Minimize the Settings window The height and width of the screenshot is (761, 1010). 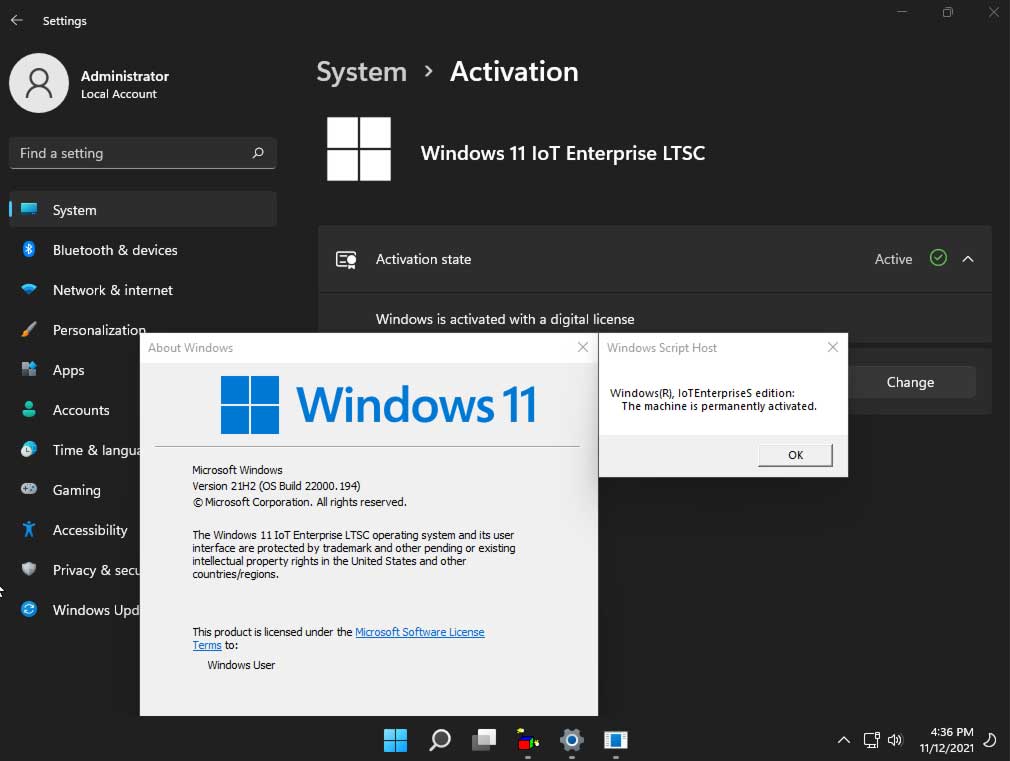point(902,12)
